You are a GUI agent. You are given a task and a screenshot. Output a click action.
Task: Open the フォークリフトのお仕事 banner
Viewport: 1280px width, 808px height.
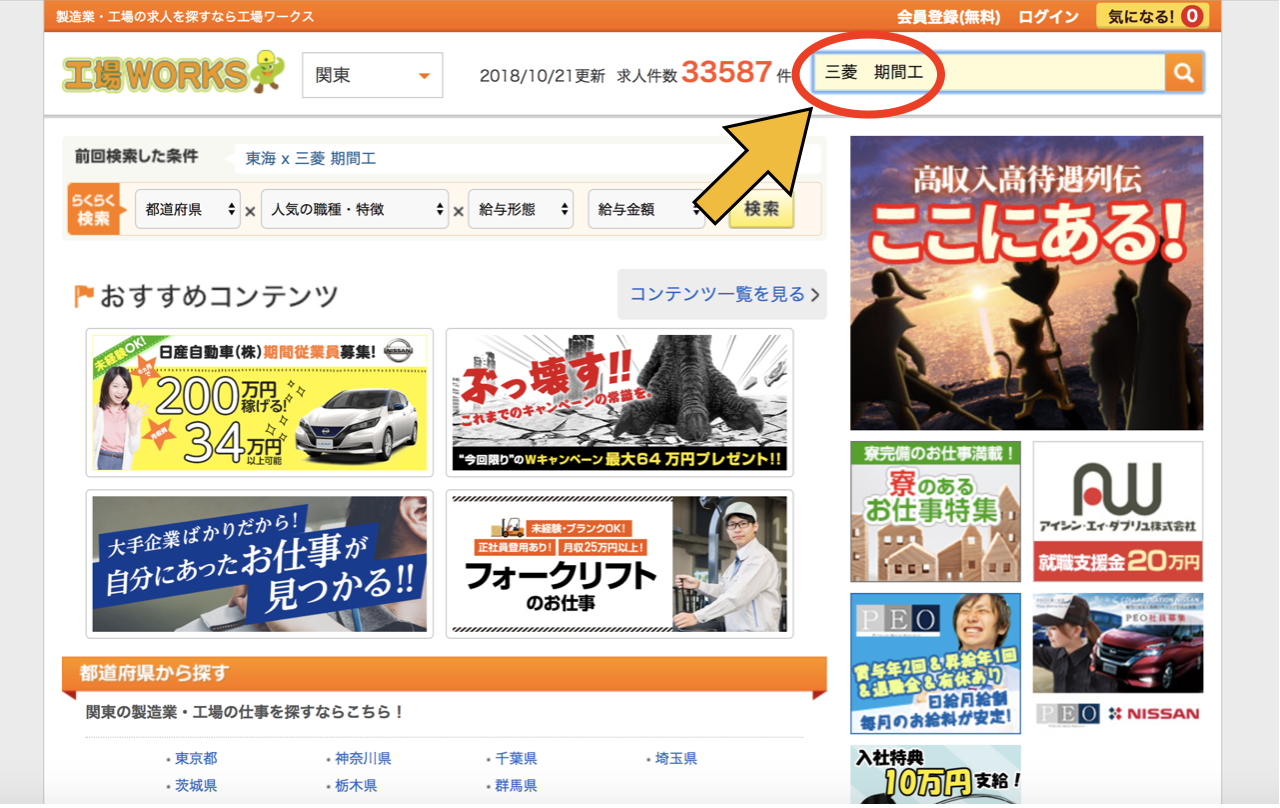click(x=620, y=564)
